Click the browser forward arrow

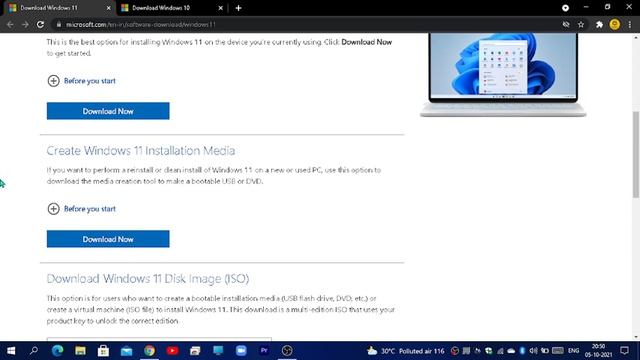point(25,24)
